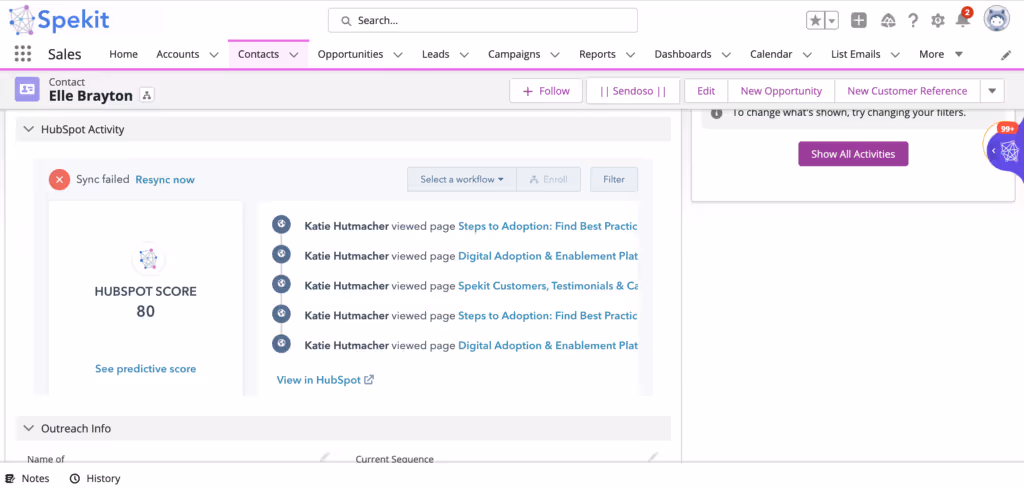Click the global actions plus icon
Viewport: 1024px width, 489px height.
[x=859, y=20]
